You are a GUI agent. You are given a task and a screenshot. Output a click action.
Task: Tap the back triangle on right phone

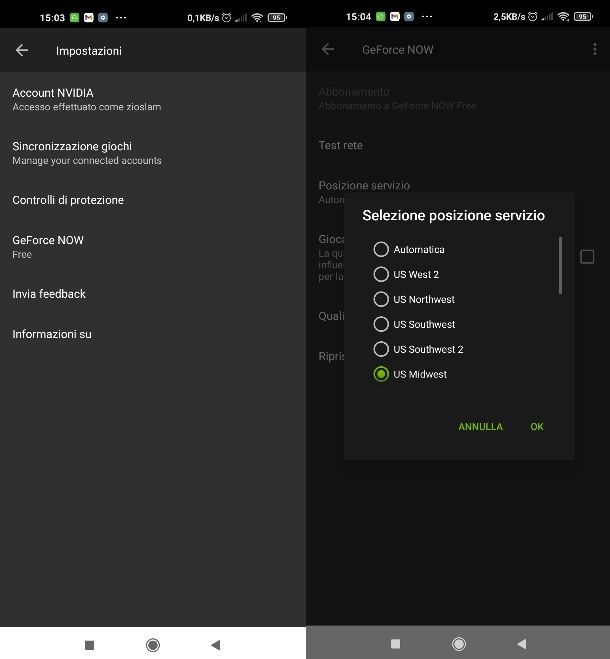click(x=522, y=643)
